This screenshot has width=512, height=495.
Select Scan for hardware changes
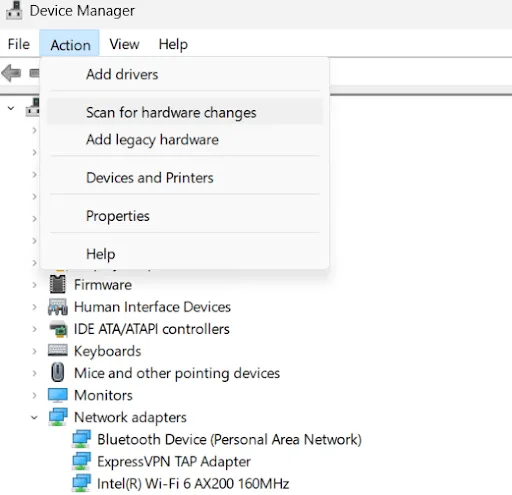pos(185,112)
